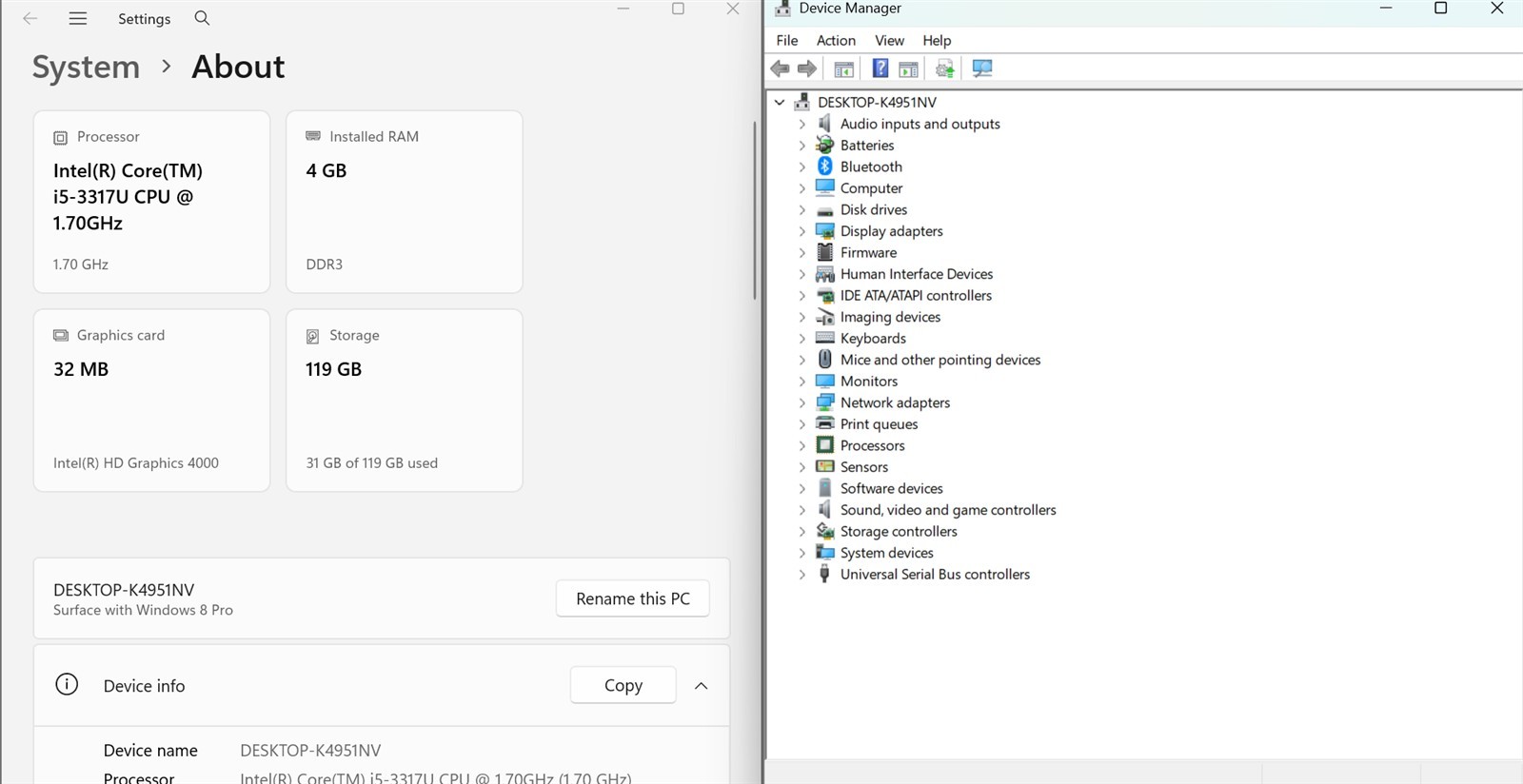Click the Sensors category icon

point(825,466)
